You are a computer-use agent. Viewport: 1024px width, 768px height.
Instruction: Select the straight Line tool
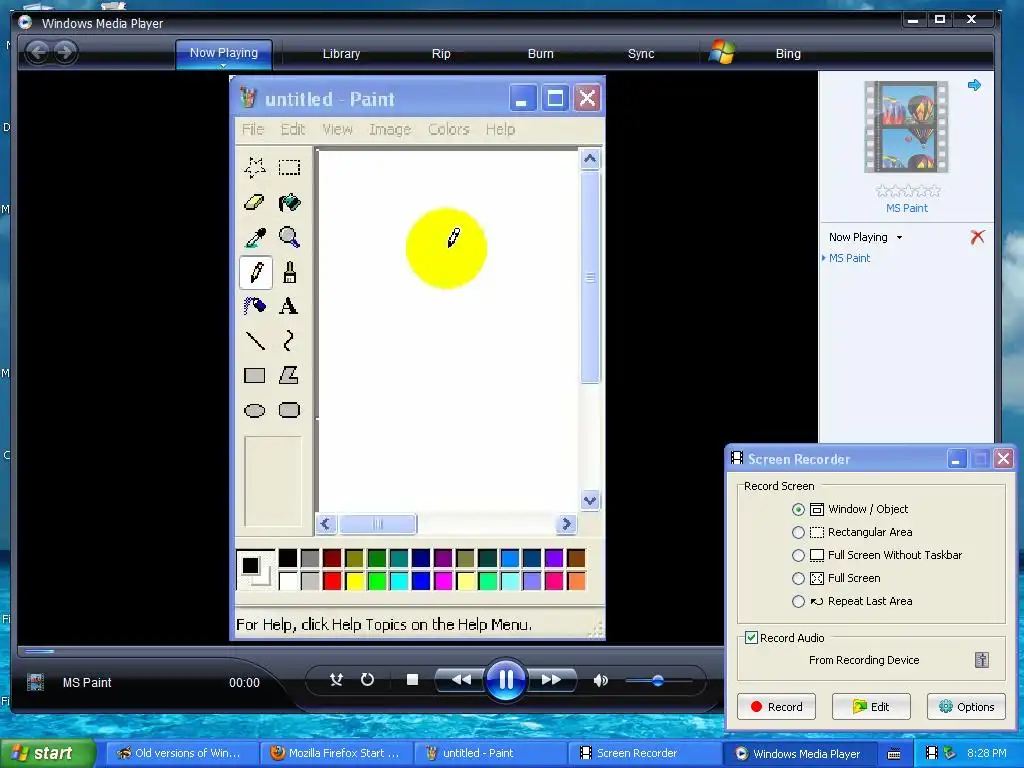point(255,340)
